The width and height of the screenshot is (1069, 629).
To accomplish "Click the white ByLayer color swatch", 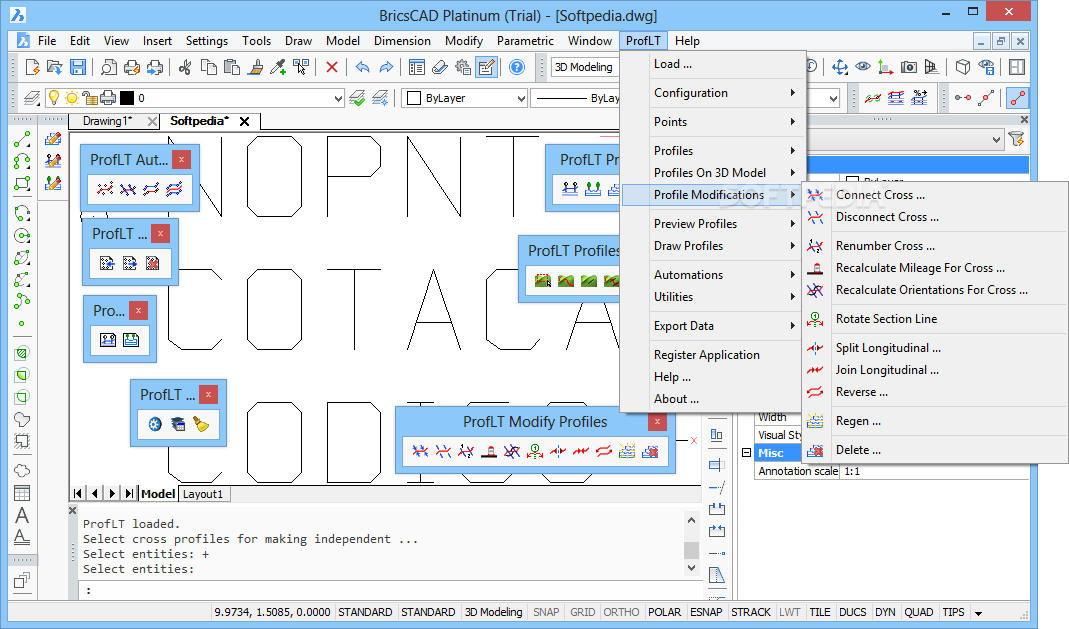I will [413, 98].
